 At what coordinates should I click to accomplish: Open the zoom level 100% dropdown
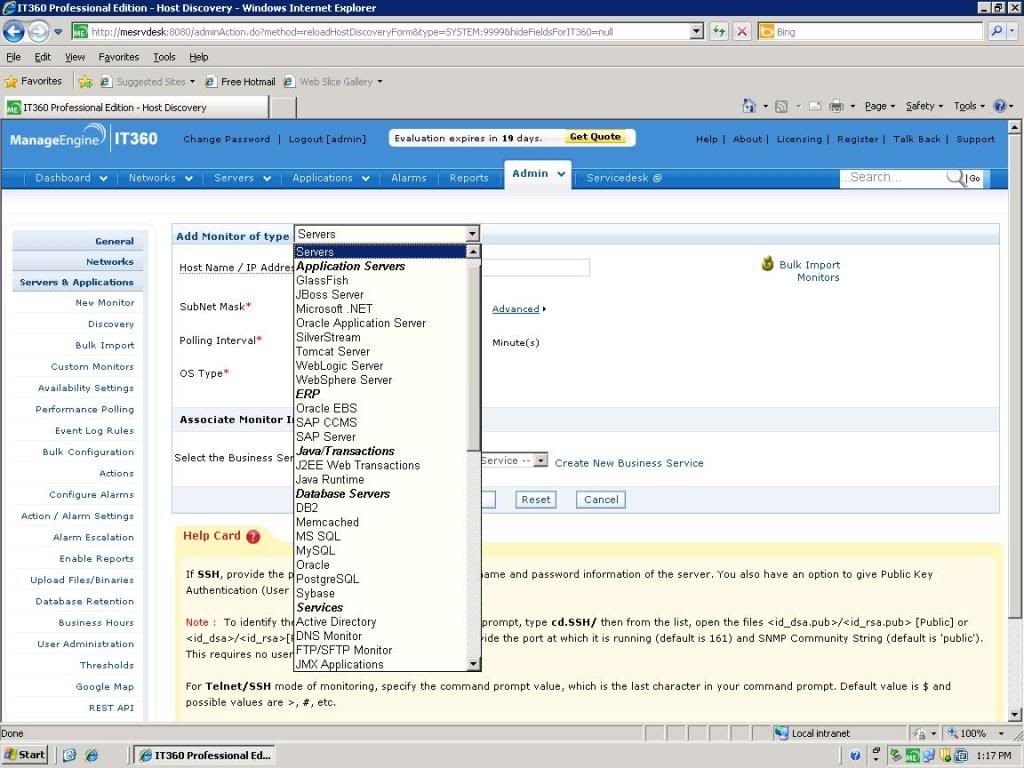[1001, 733]
